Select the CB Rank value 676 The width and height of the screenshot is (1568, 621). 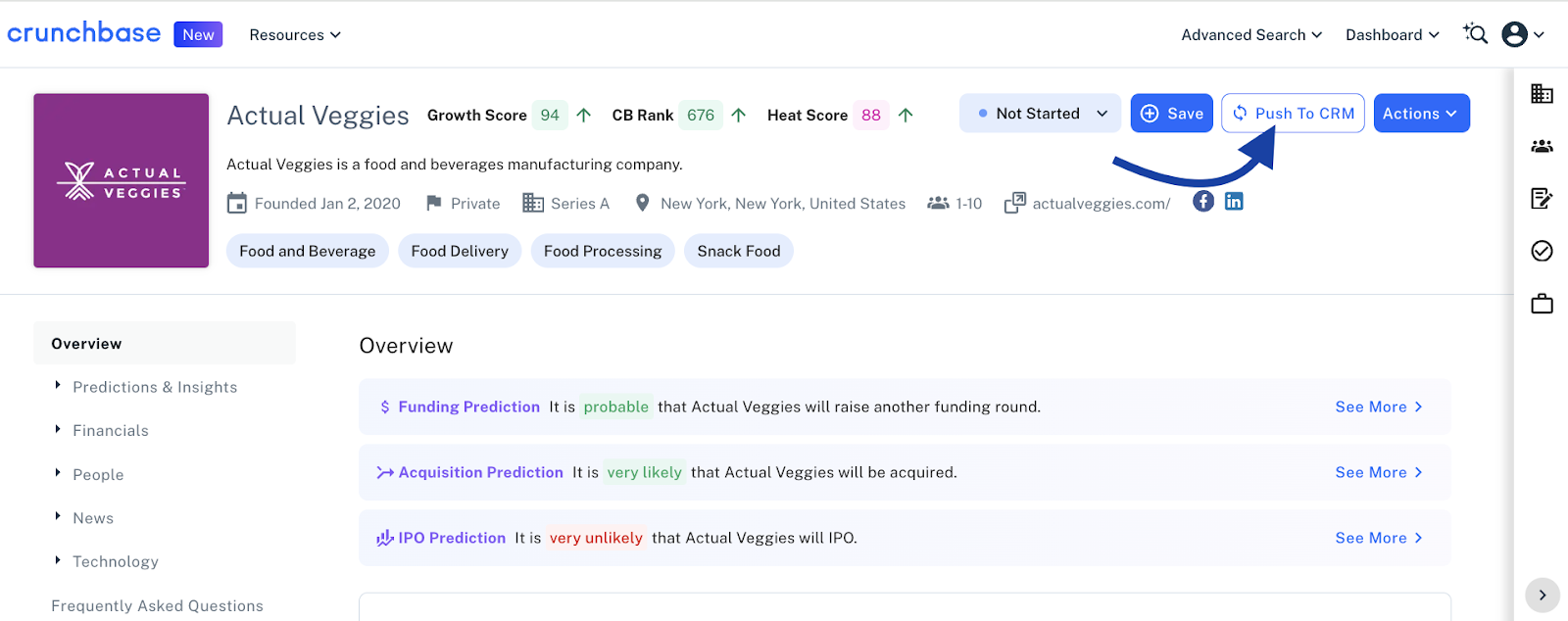[701, 115]
